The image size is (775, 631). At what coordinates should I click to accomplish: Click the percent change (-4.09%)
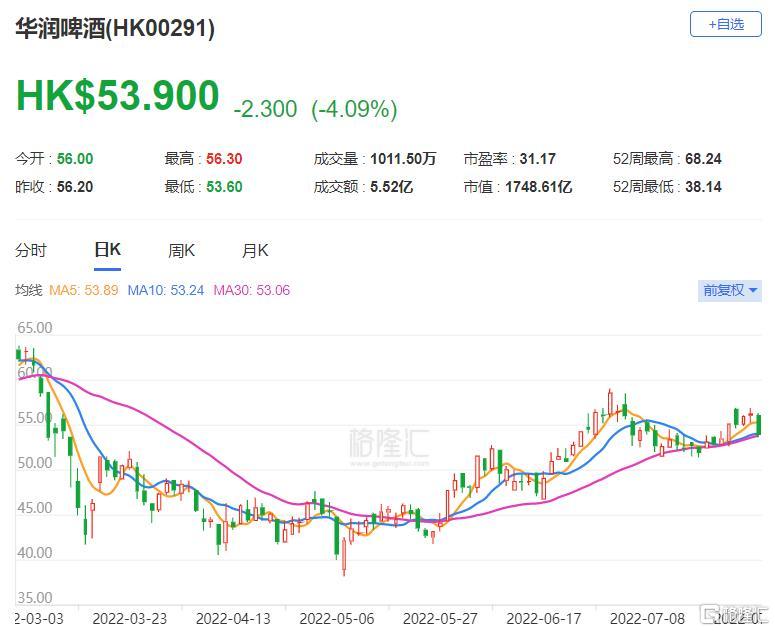354,109
